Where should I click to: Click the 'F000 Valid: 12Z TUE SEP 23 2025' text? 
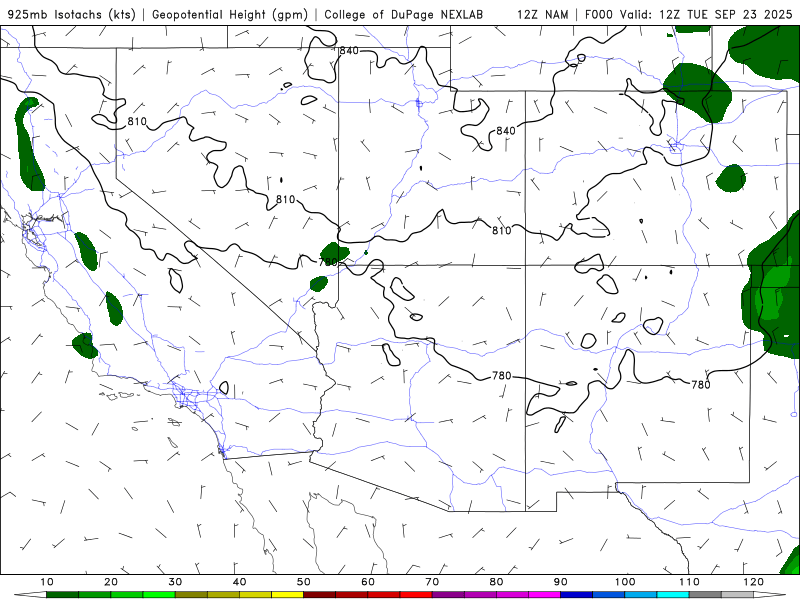(x=688, y=14)
